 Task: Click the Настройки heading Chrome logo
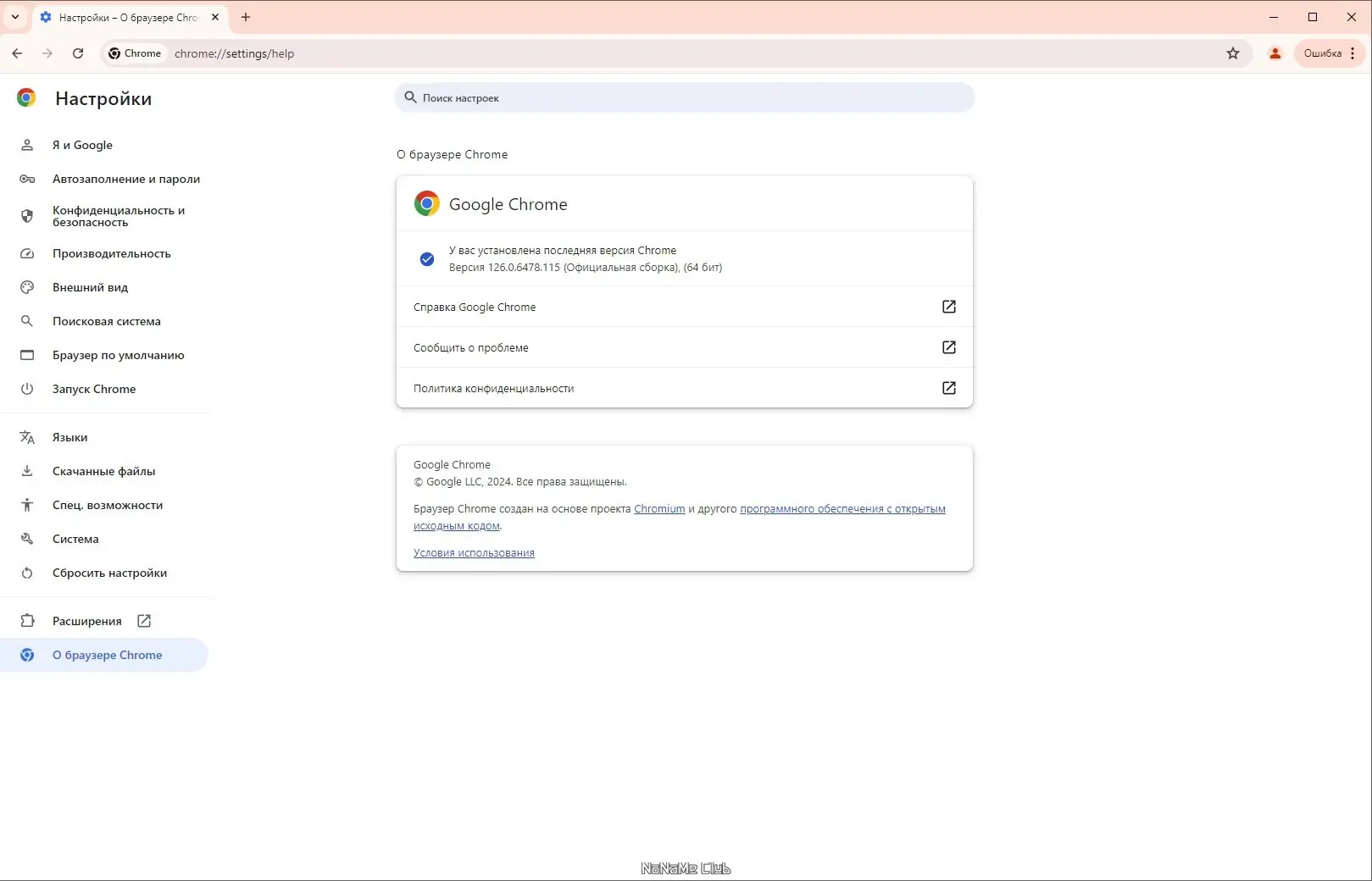[x=26, y=98]
